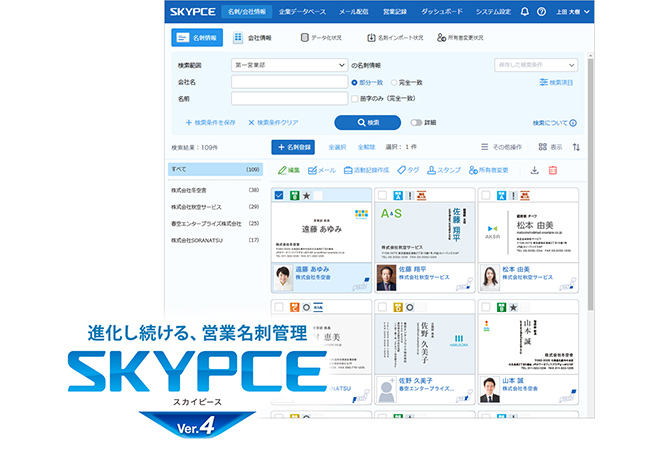
Task: Open the その他操作 menu
Action: point(501,147)
